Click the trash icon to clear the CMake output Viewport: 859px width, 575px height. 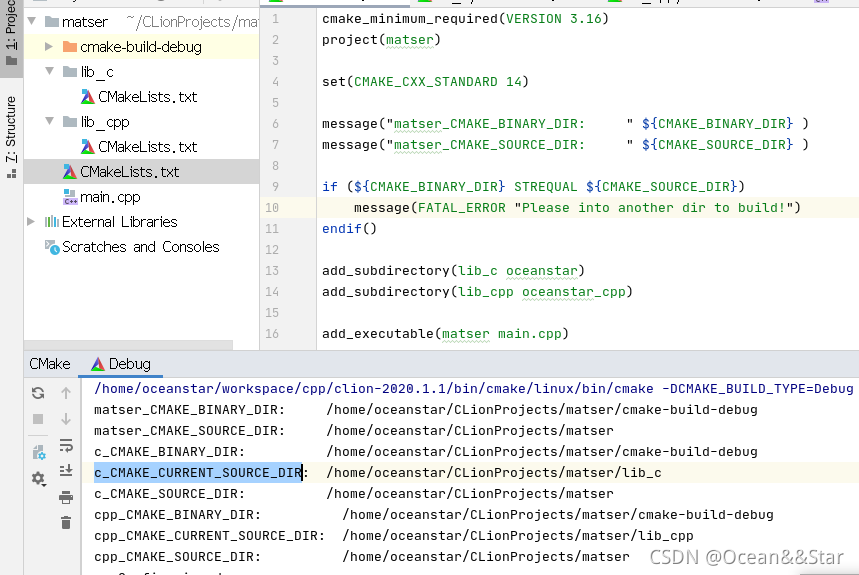pos(66,522)
